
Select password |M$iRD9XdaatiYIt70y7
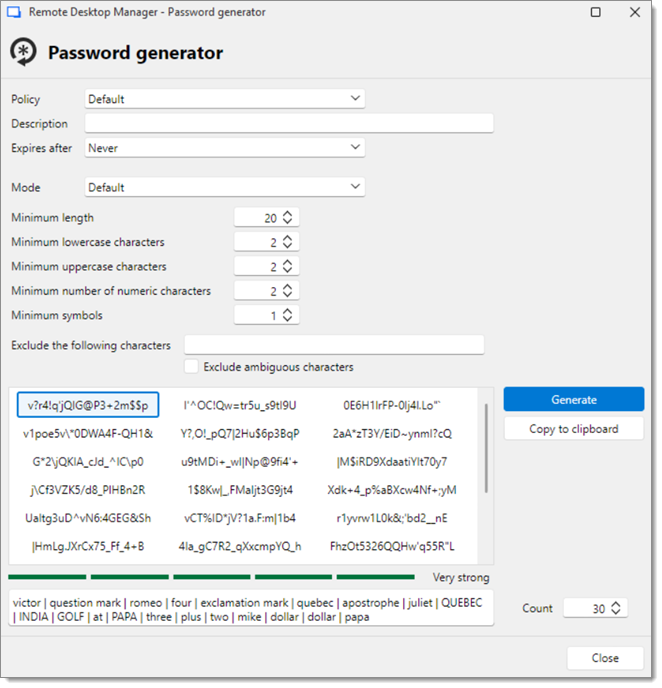tap(394, 464)
